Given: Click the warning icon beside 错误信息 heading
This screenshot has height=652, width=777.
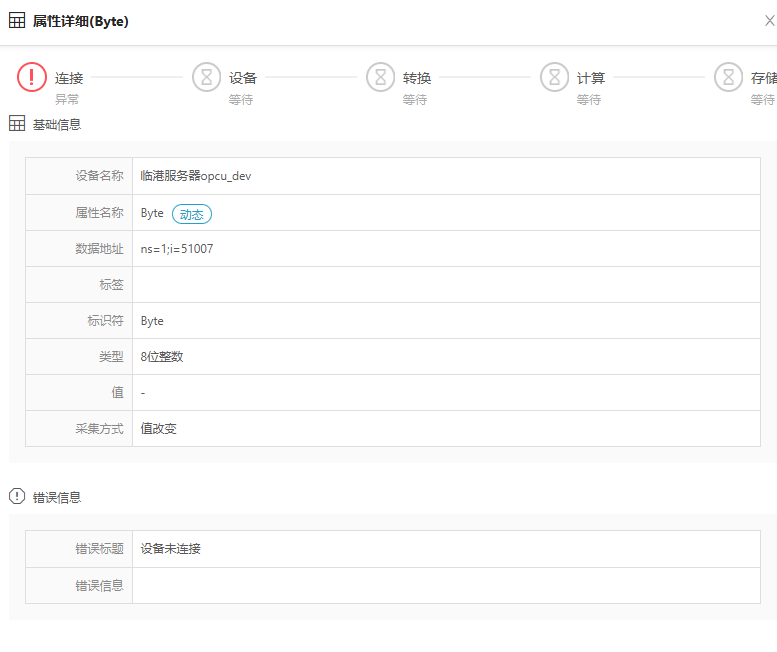Looking at the screenshot, I should pos(17,496).
